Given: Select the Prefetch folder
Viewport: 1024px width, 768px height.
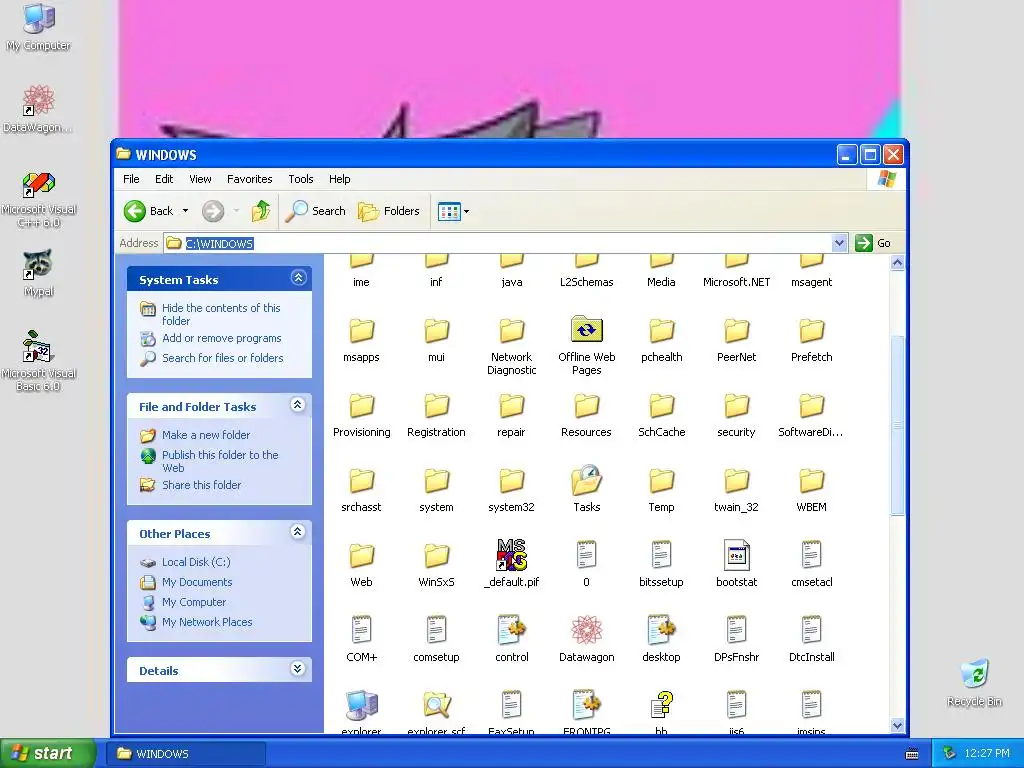Looking at the screenshot, I should 811,340.
